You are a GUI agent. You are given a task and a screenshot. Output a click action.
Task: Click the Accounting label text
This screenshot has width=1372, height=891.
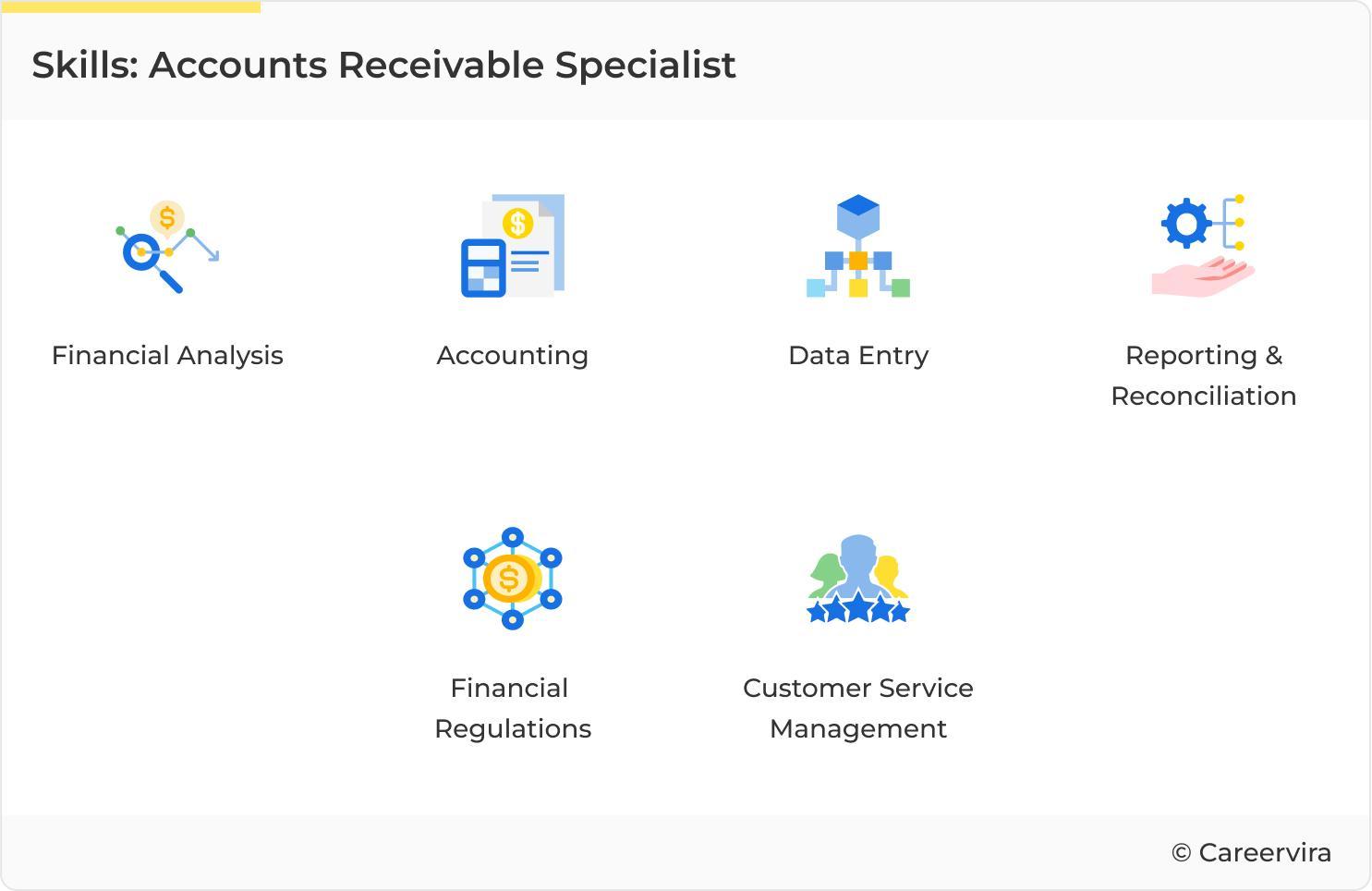513,356
